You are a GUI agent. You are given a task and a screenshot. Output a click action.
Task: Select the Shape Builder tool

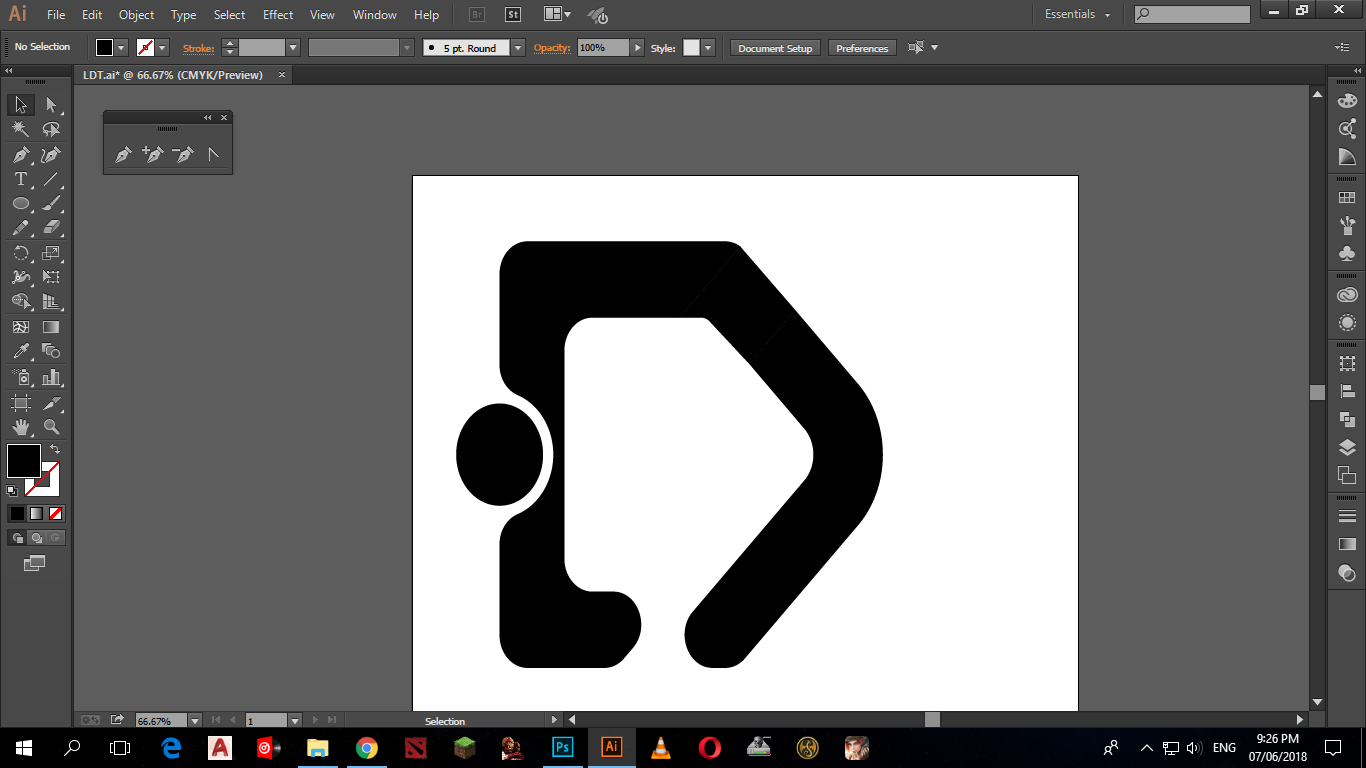point(21,302)
